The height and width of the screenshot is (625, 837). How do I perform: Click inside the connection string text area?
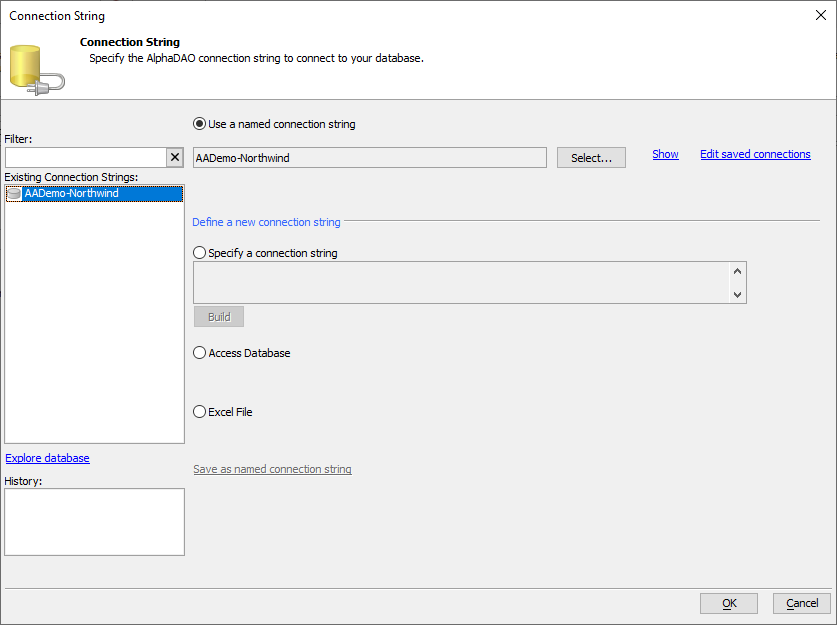[461, 282]
